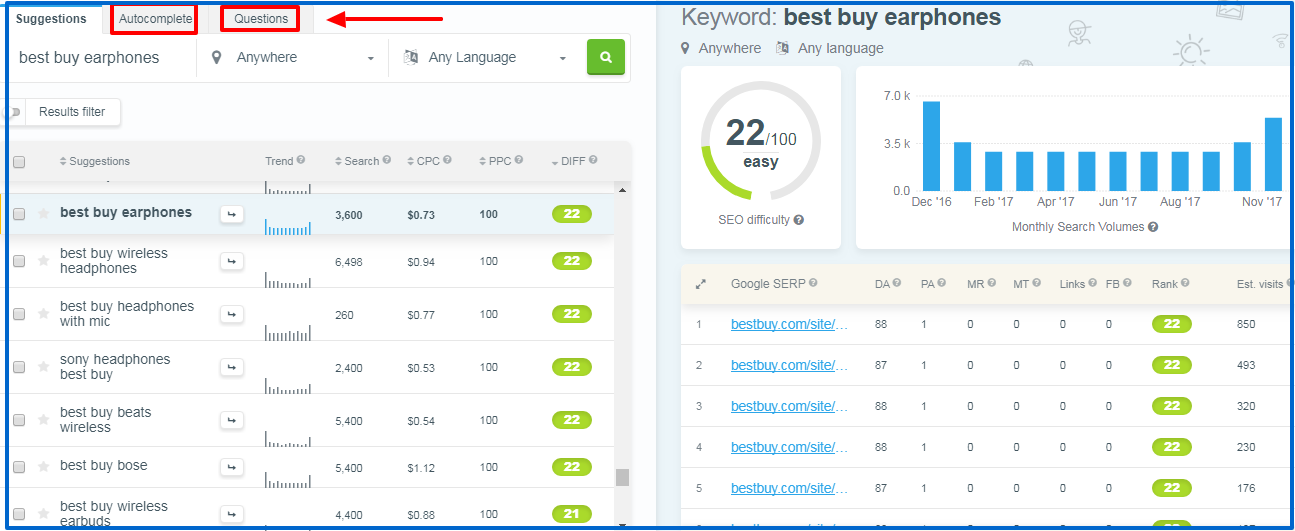Sort by the Suggestions column
The image size is (1295, 531).
pyautogui.click(x=95, y=161)
